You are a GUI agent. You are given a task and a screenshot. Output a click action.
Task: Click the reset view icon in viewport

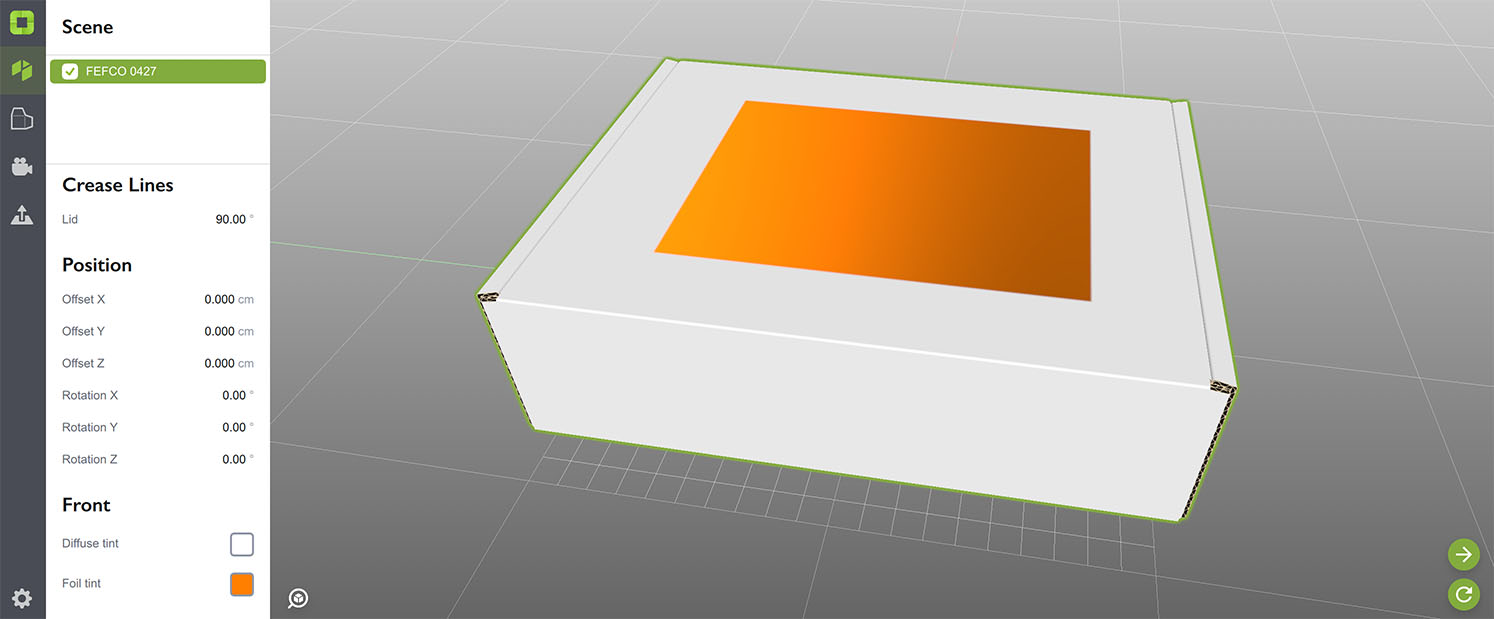pos(298,598)
